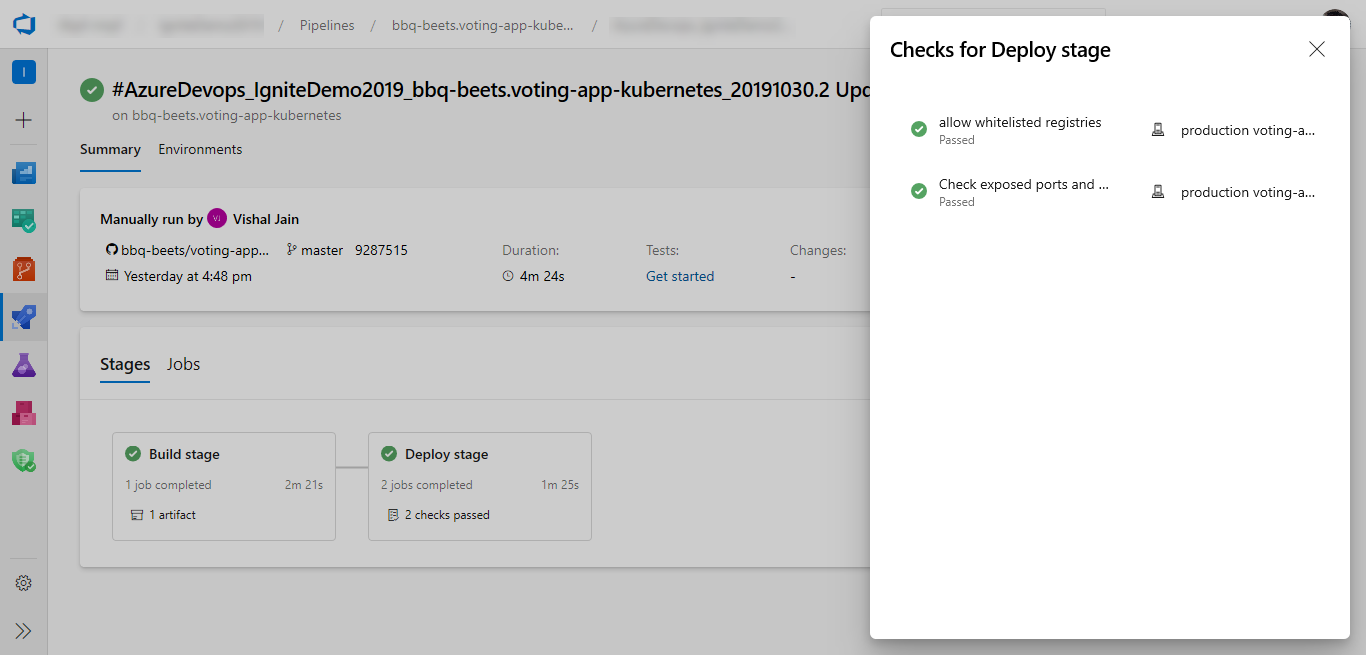Open the Overview dashboard icon in sidebar
1366x655 pixels.
coord(24,173)
